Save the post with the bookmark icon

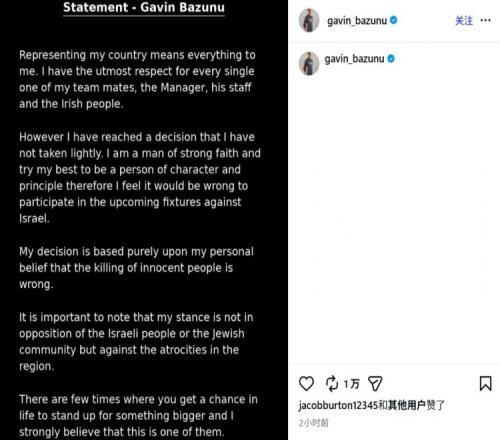485,383
